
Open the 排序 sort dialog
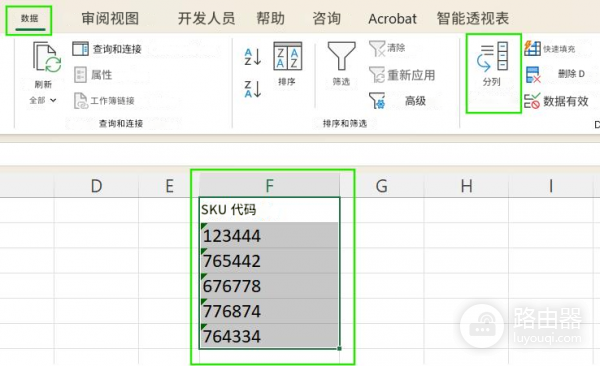point(287,64)
